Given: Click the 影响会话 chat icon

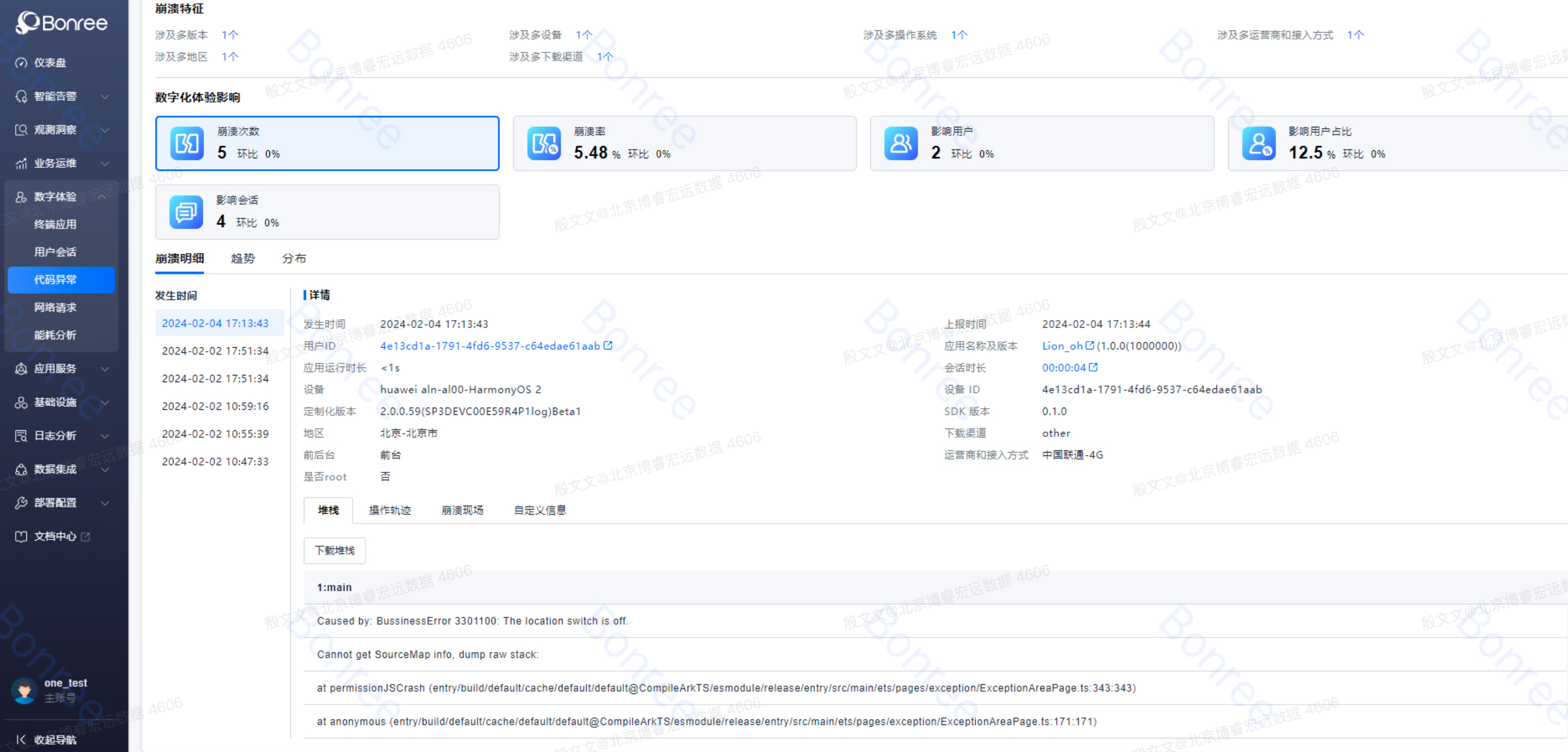Looking at the screenshot, I should [185, 212].
